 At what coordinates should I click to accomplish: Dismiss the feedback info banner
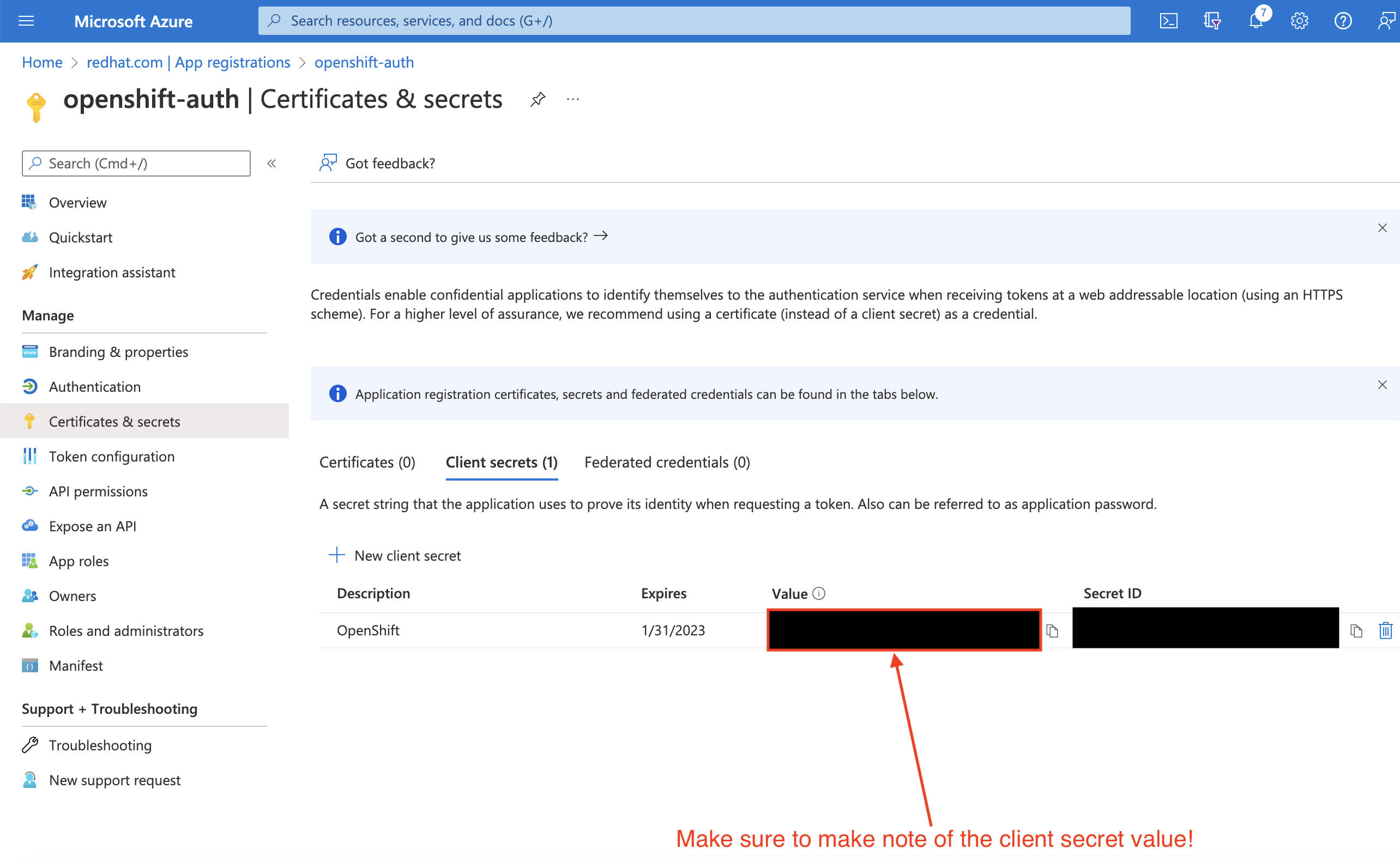pyautogui.click(x=1382, y=228)
